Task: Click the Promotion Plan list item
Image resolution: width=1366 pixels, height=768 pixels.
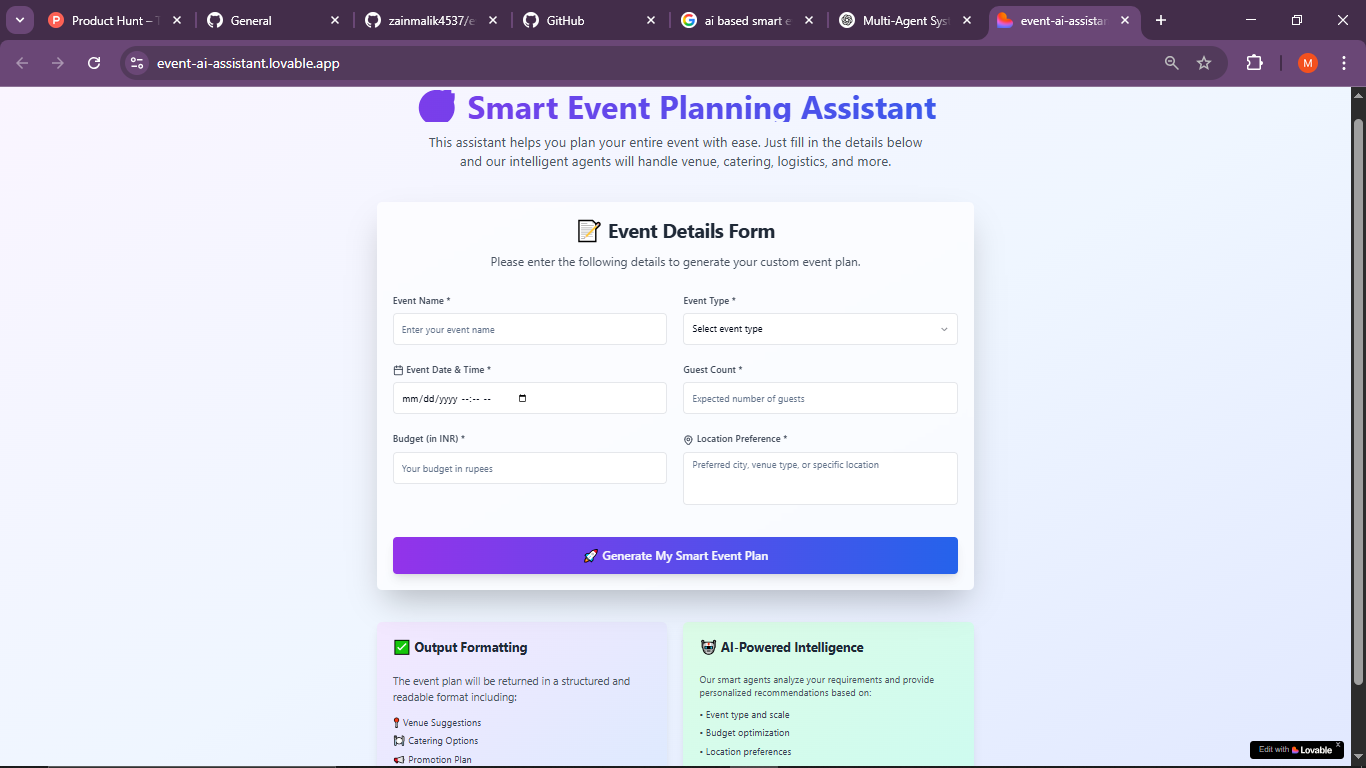Action: [x=432, y=759]
